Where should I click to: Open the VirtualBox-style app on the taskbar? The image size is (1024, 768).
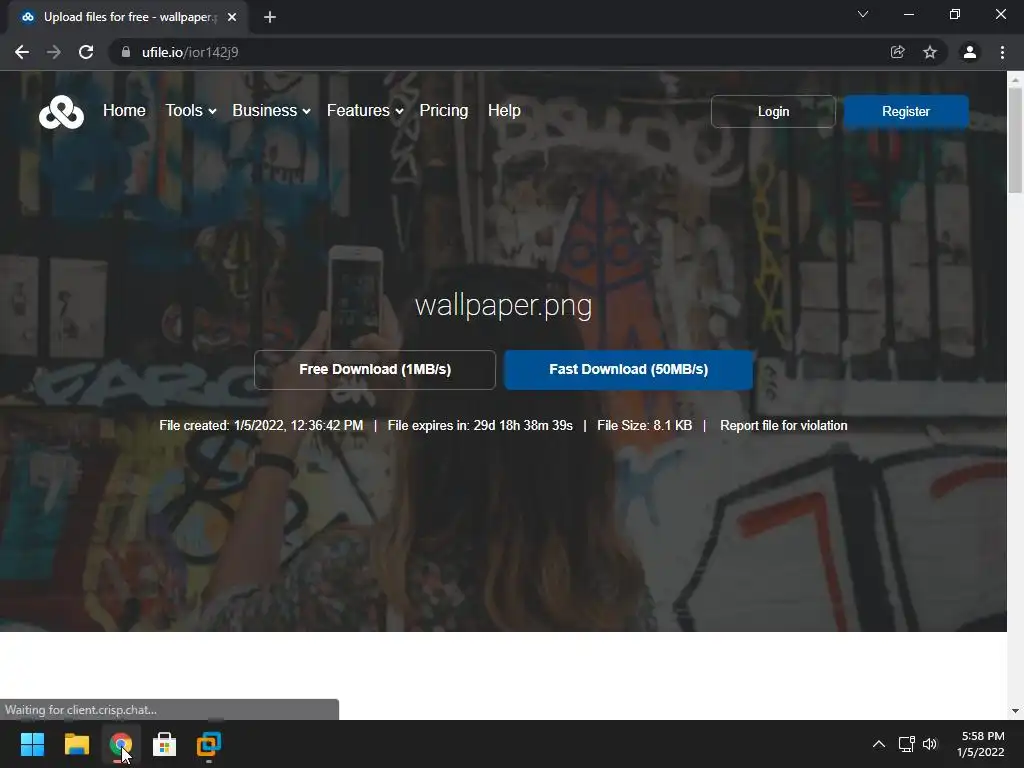click(209, 744)
